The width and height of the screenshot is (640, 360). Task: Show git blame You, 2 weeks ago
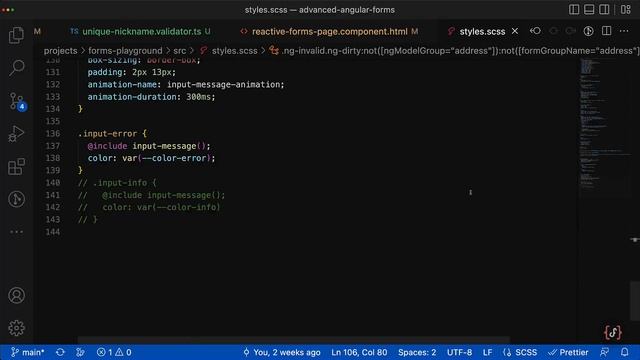(x=282, y=352)
